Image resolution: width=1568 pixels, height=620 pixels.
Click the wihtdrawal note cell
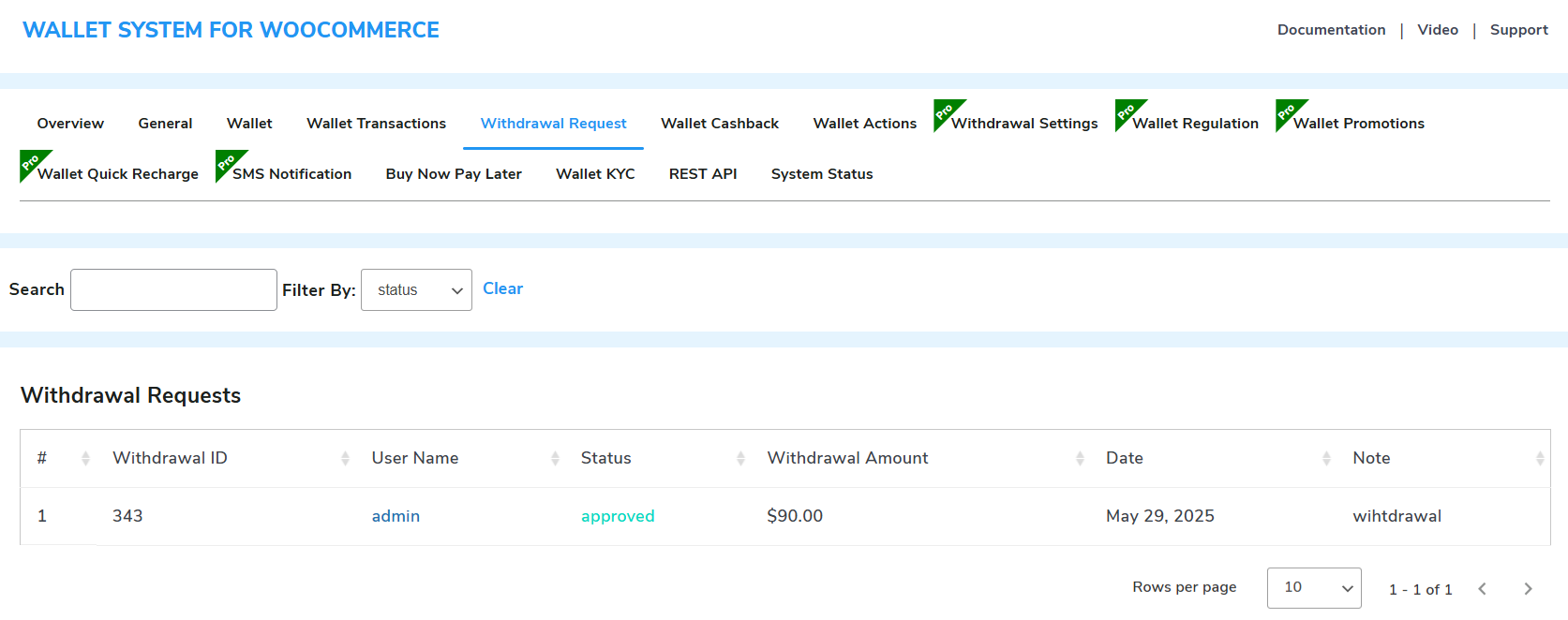pyautogui.click(x=1396, y=516)
